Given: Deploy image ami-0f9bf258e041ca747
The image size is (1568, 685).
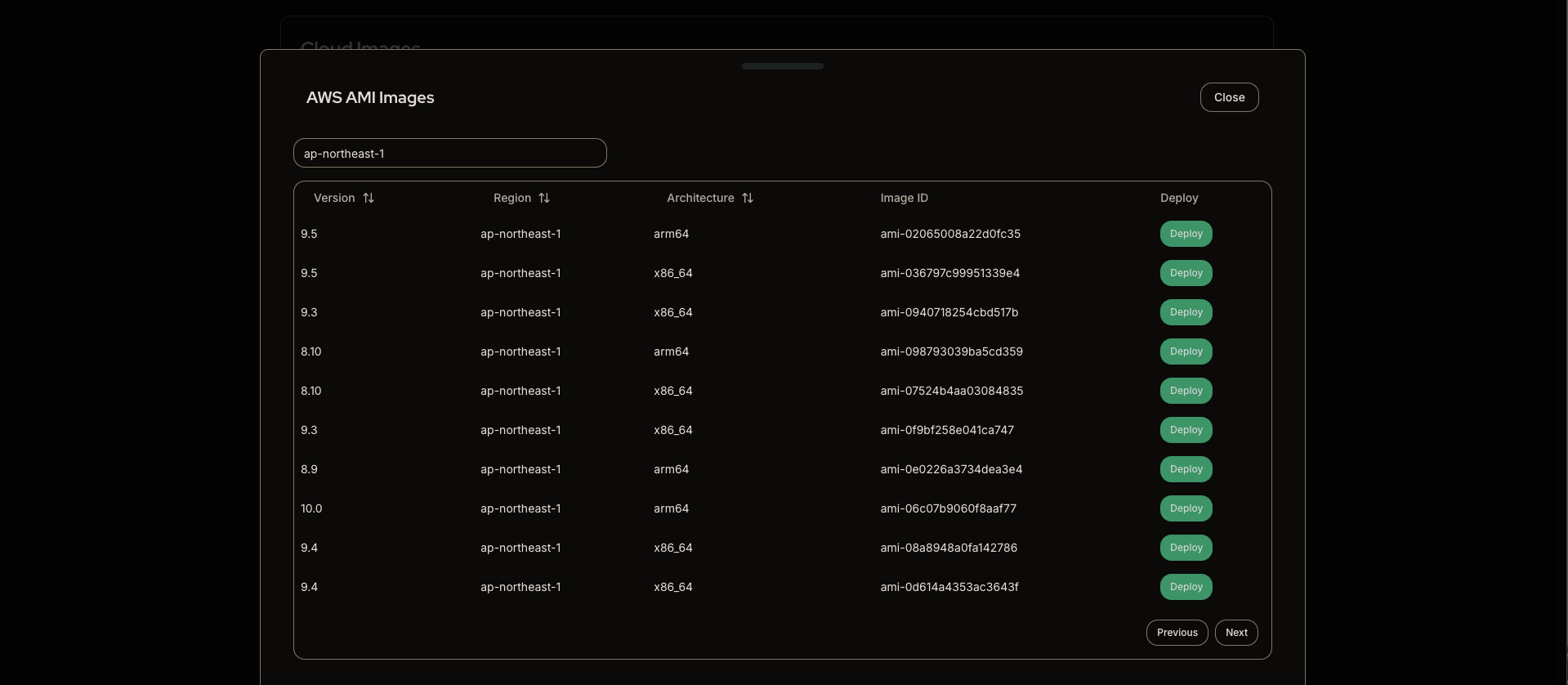Looking at the screenshot, I should coord(1186,430).
